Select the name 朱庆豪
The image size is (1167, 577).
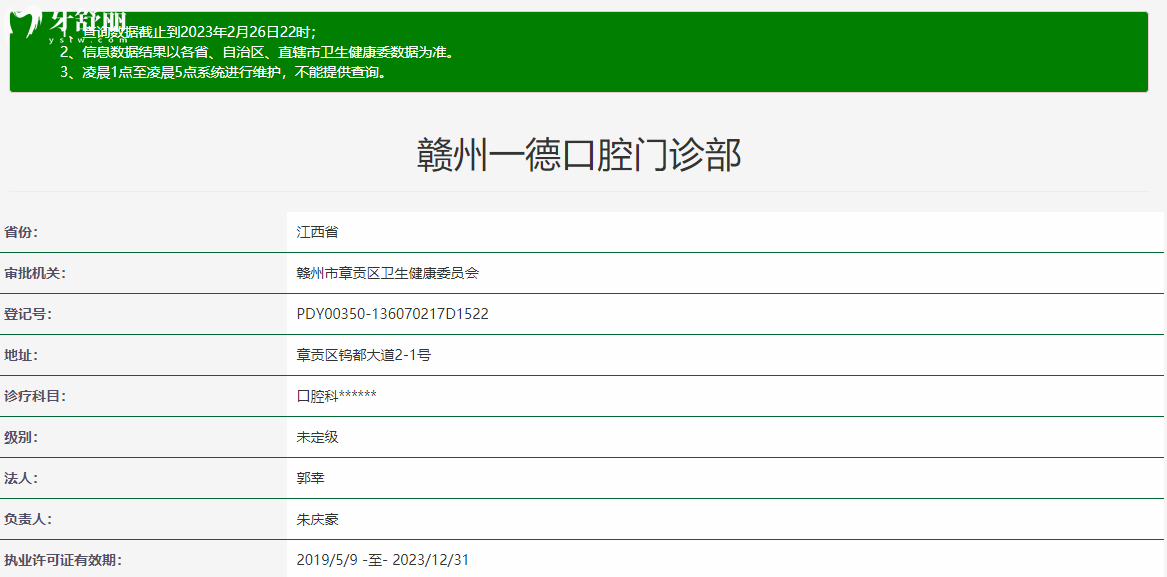[x=317, y=519]
